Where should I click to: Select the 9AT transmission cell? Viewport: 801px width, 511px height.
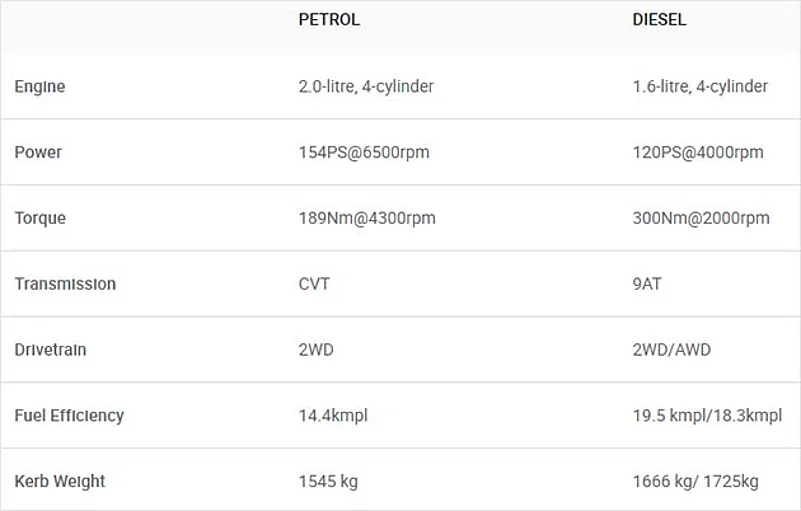[647, 284]
